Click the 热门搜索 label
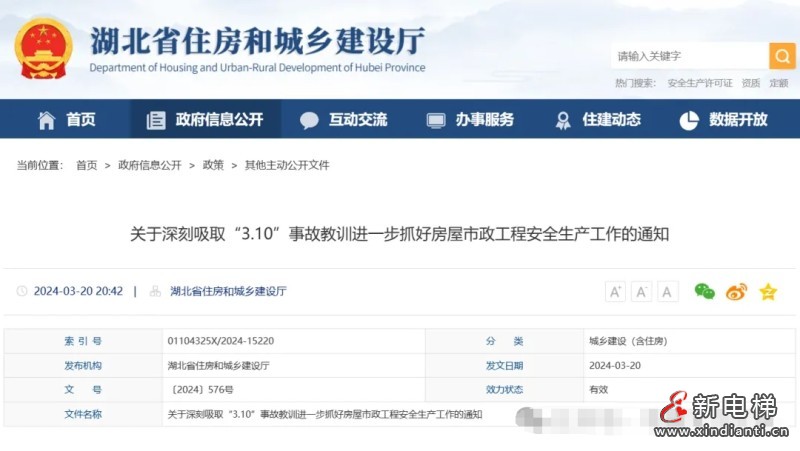Image resolution: width=800 pixels, height=451 pixels. pos(635,83)
